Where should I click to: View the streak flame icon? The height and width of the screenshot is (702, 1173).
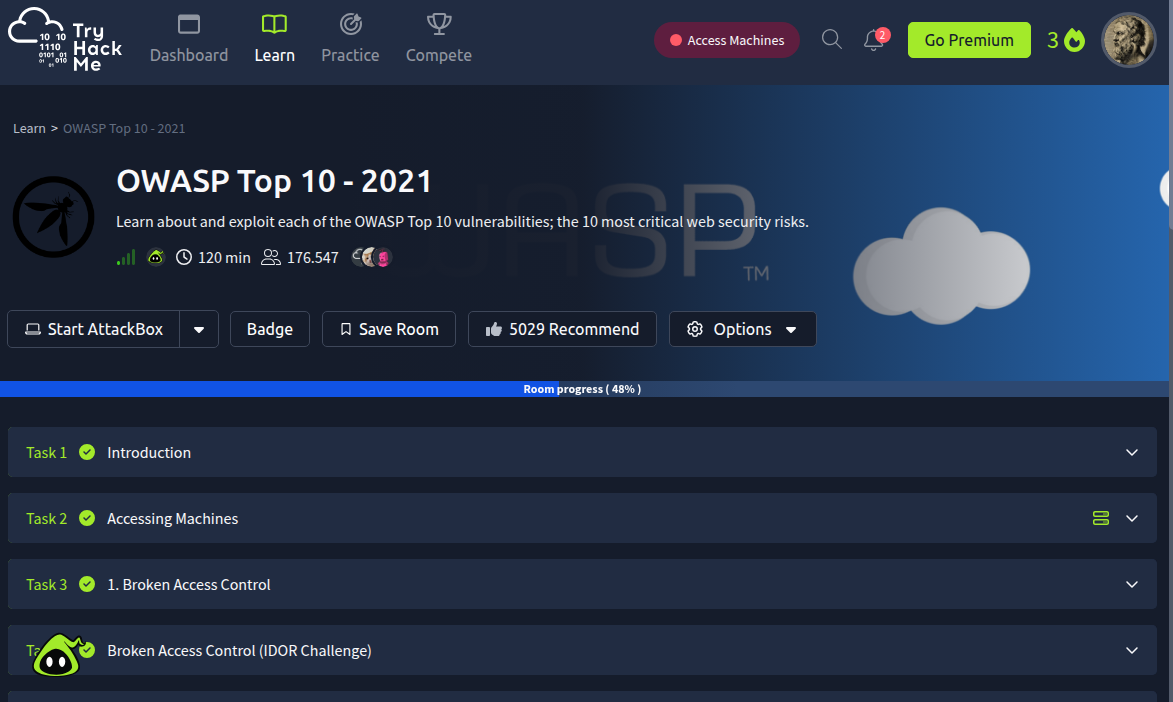coord(1074,40)
